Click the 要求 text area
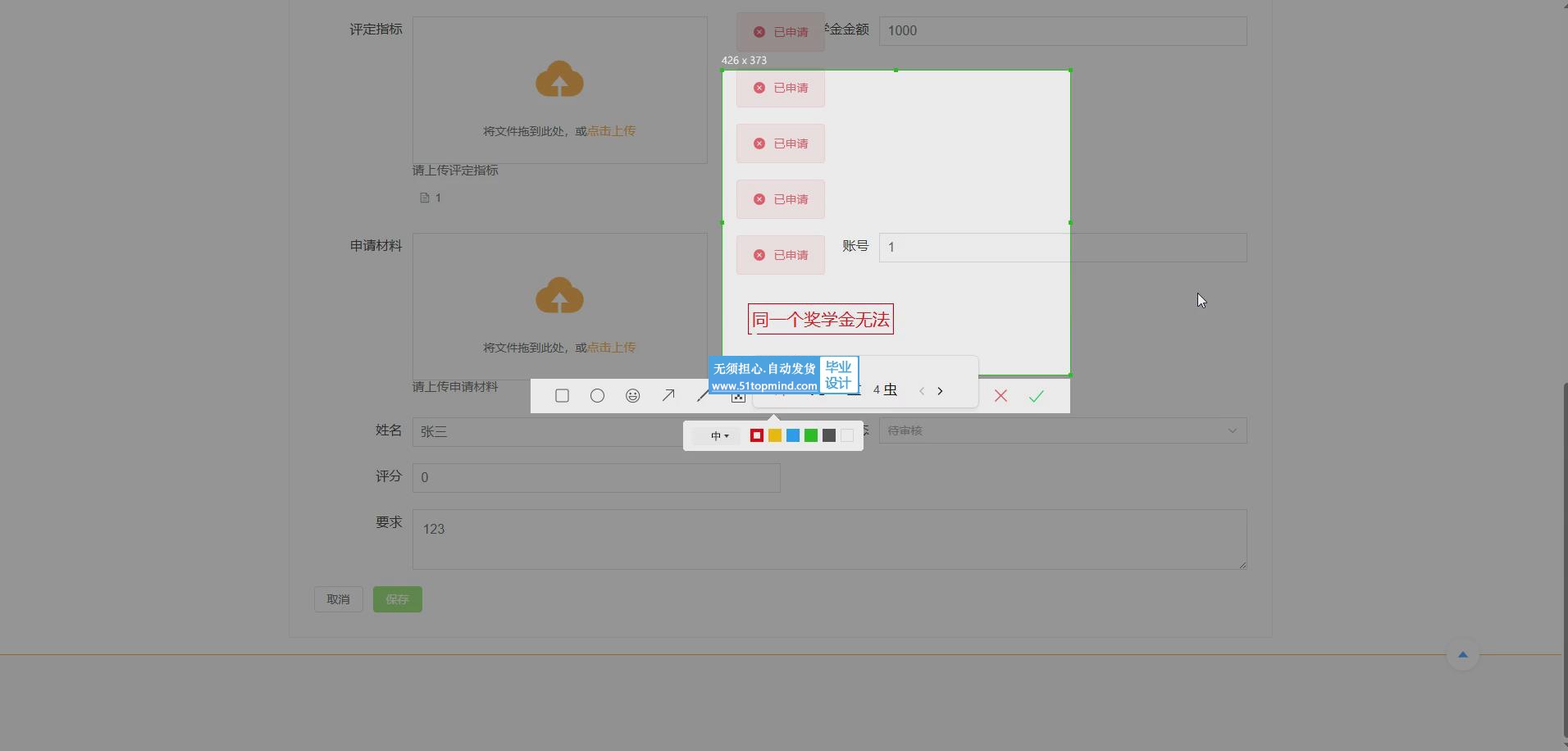 click(828, 539)
